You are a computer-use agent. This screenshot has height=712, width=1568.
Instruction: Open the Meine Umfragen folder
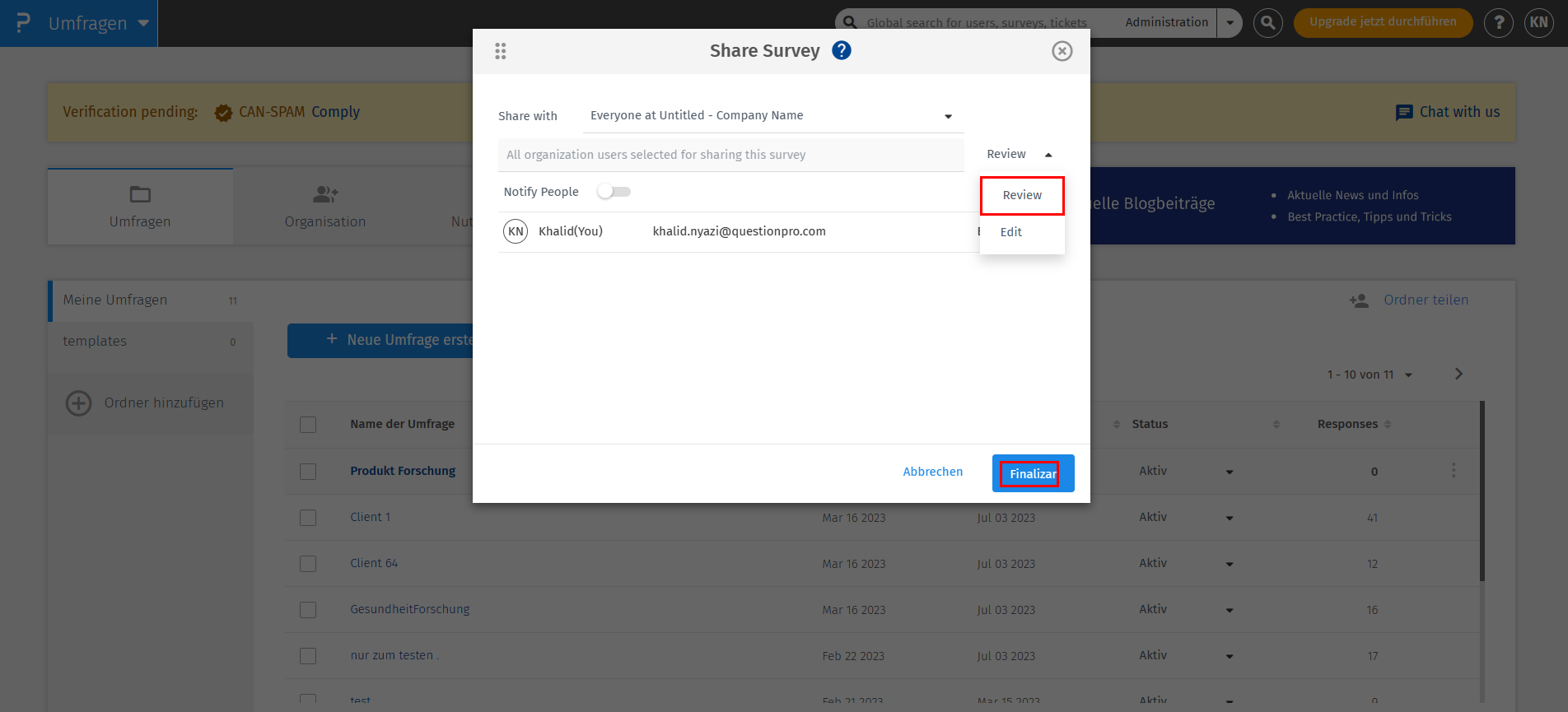point(151,300)
